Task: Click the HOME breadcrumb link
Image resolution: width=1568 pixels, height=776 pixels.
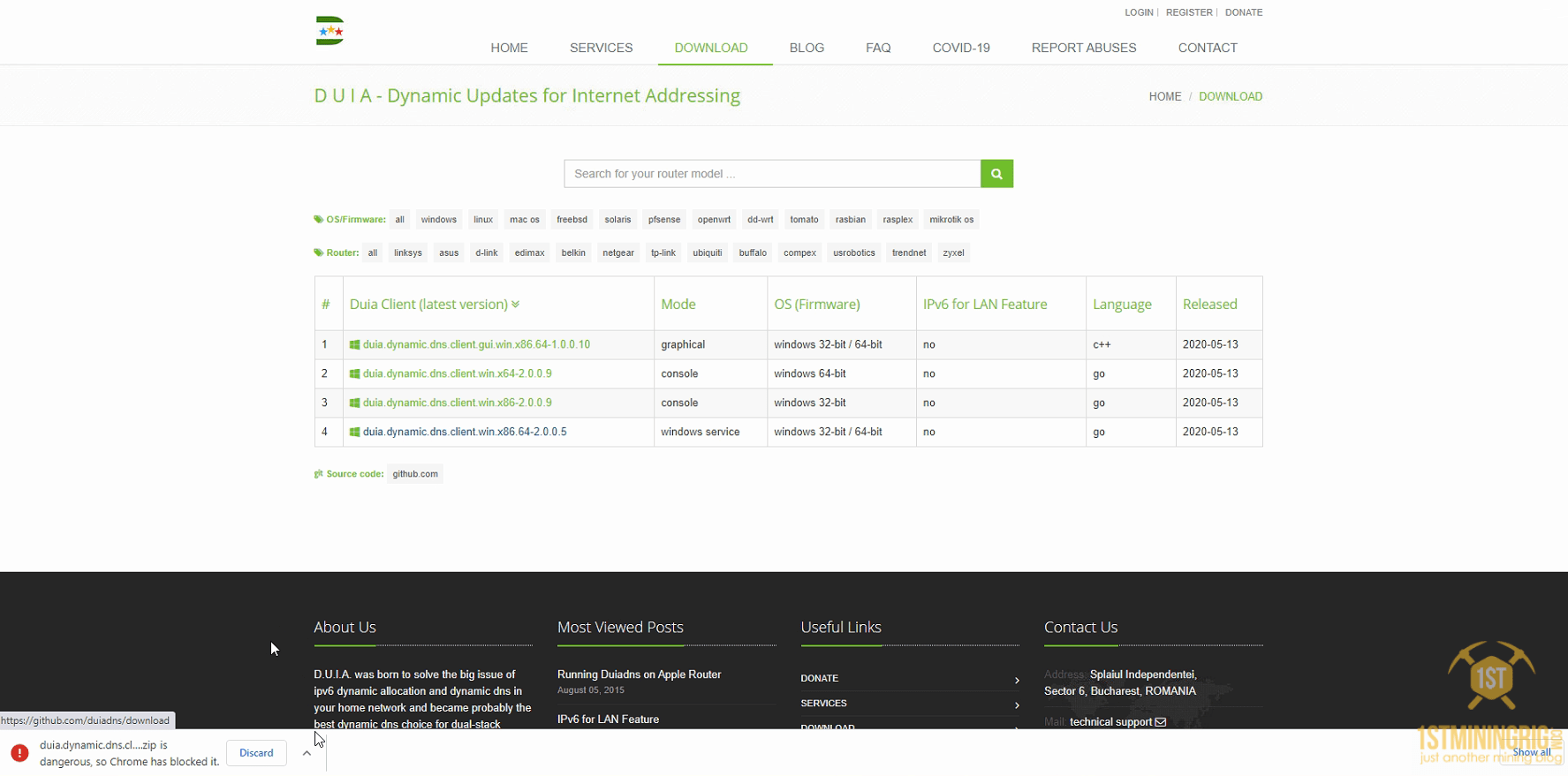Action: pyautogui.click(x=1165, y=96)
